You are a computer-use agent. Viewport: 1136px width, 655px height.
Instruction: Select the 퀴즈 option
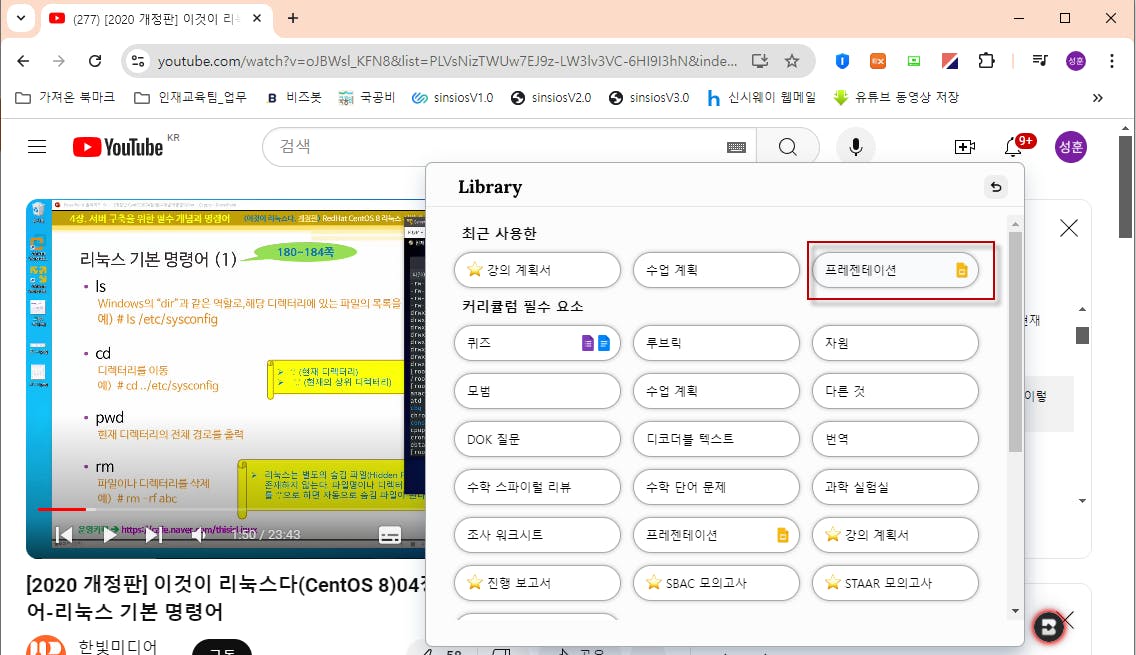[x=537, y=343]
